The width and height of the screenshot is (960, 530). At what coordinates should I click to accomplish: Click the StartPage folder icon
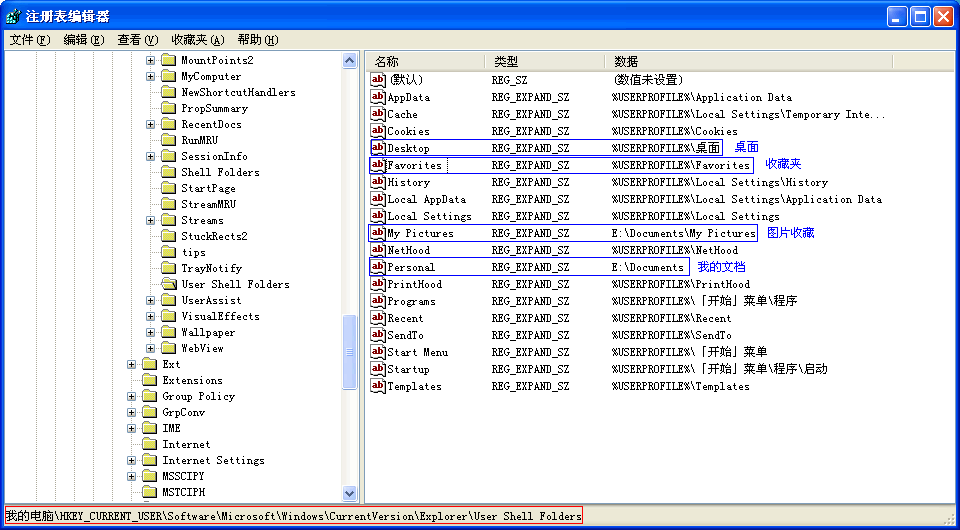[168, 188]
